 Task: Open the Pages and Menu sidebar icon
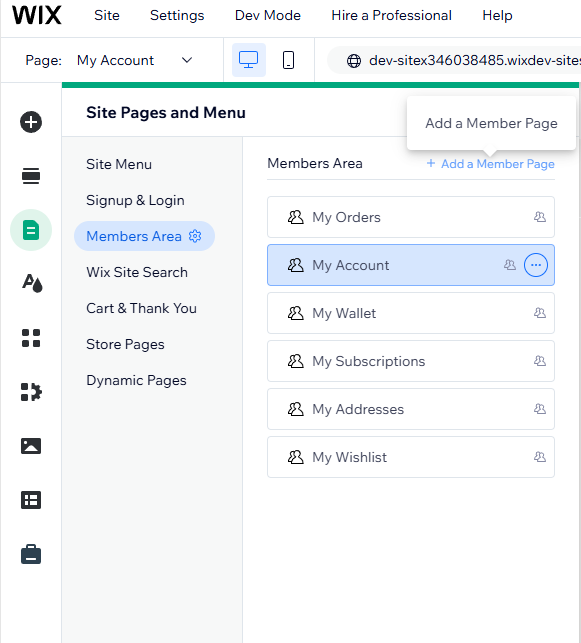point(31,230)
